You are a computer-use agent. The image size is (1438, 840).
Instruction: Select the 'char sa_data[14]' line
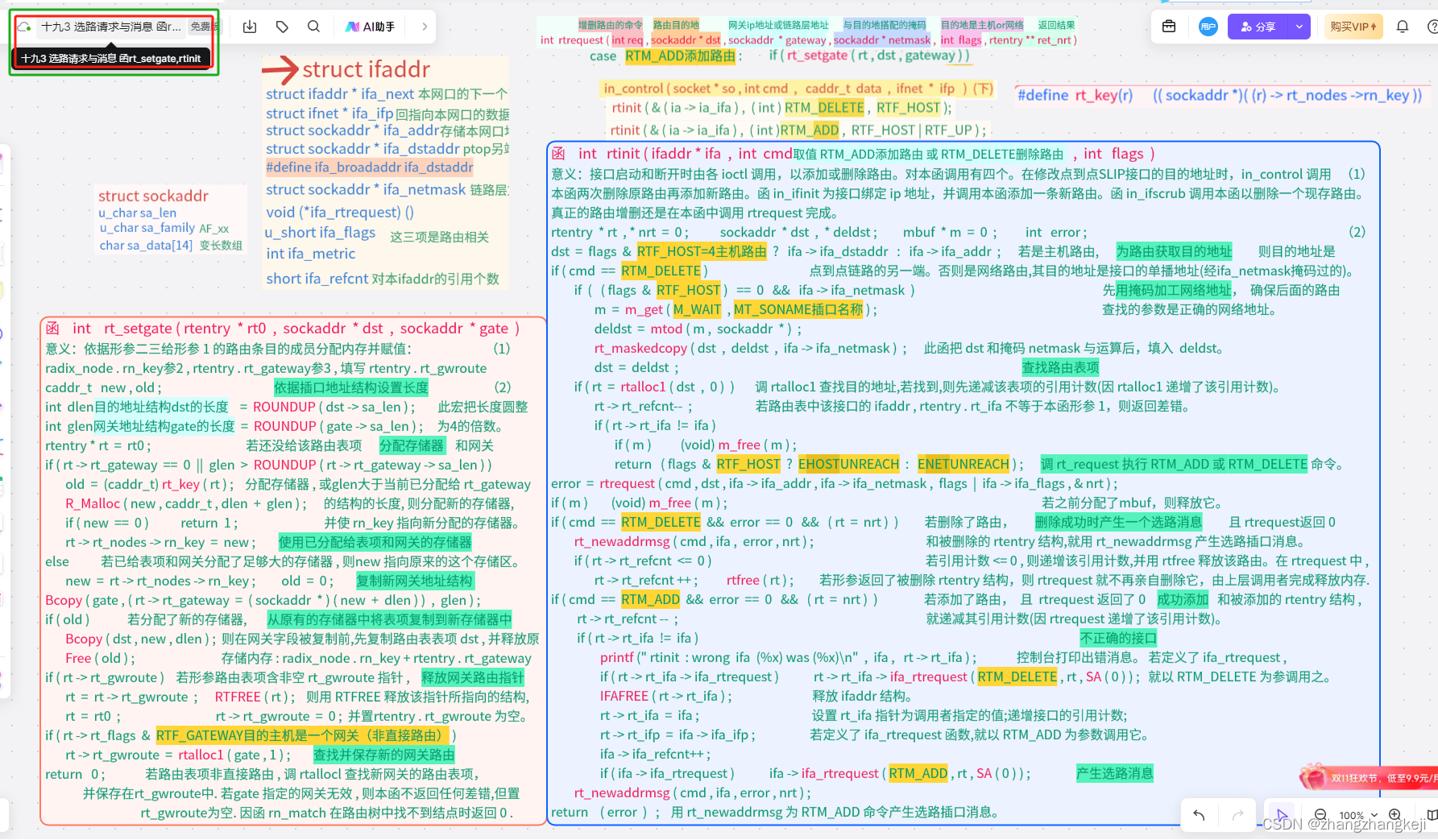point(170,245)
